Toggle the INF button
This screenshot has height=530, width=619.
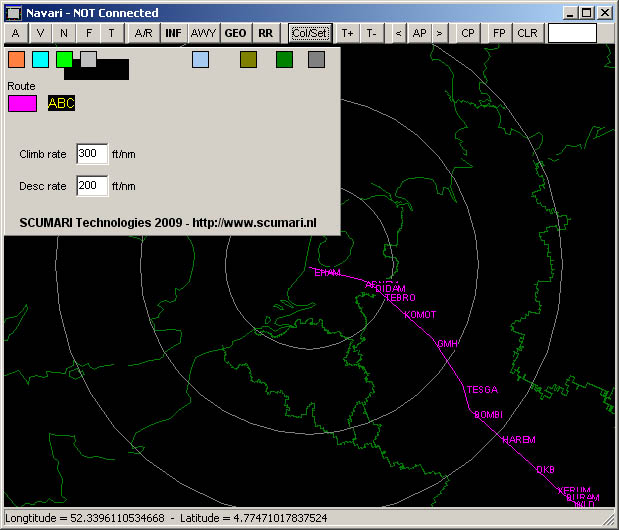point(173,33)
